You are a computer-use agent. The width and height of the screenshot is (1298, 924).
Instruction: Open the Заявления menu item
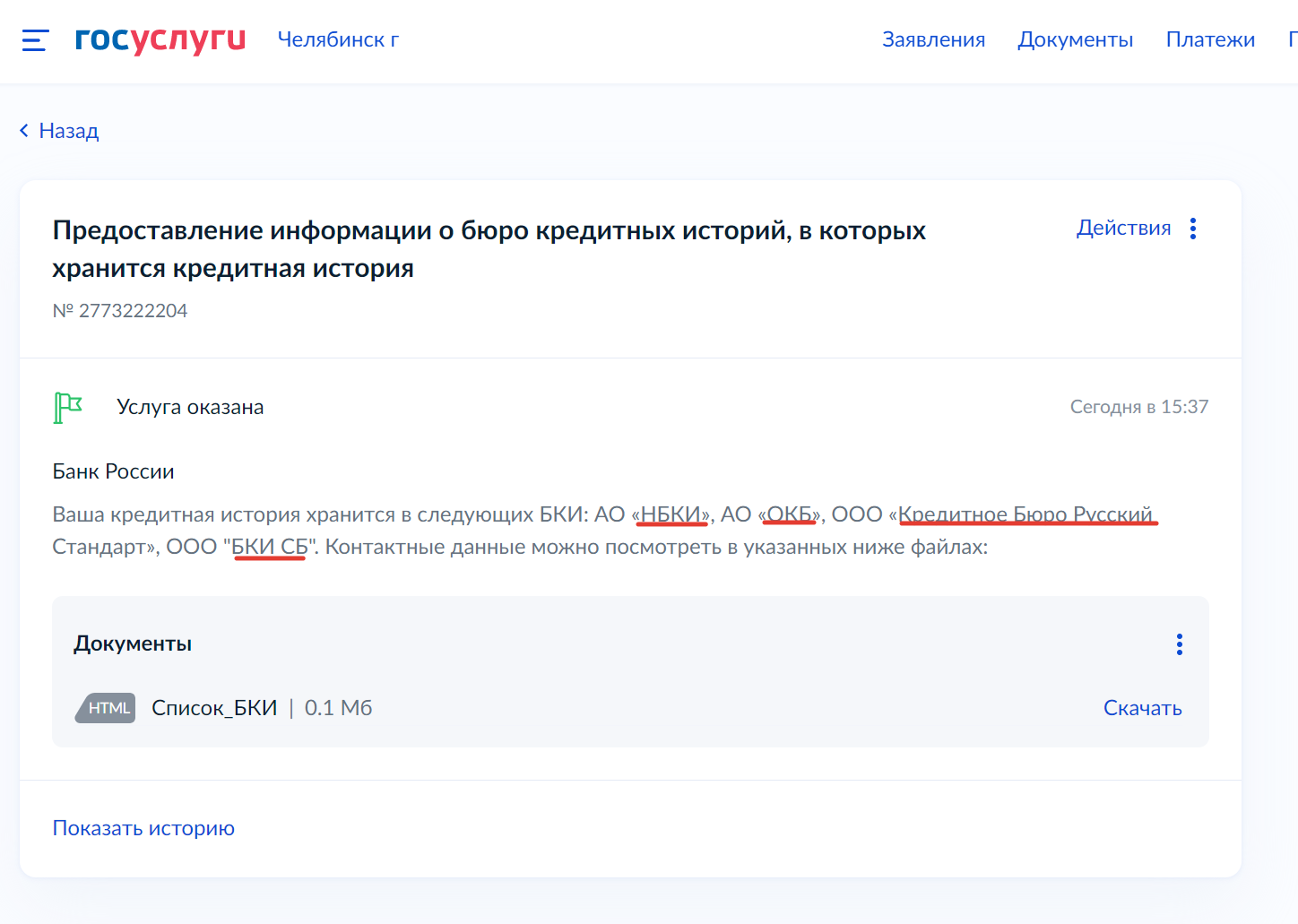coord(933,39)
